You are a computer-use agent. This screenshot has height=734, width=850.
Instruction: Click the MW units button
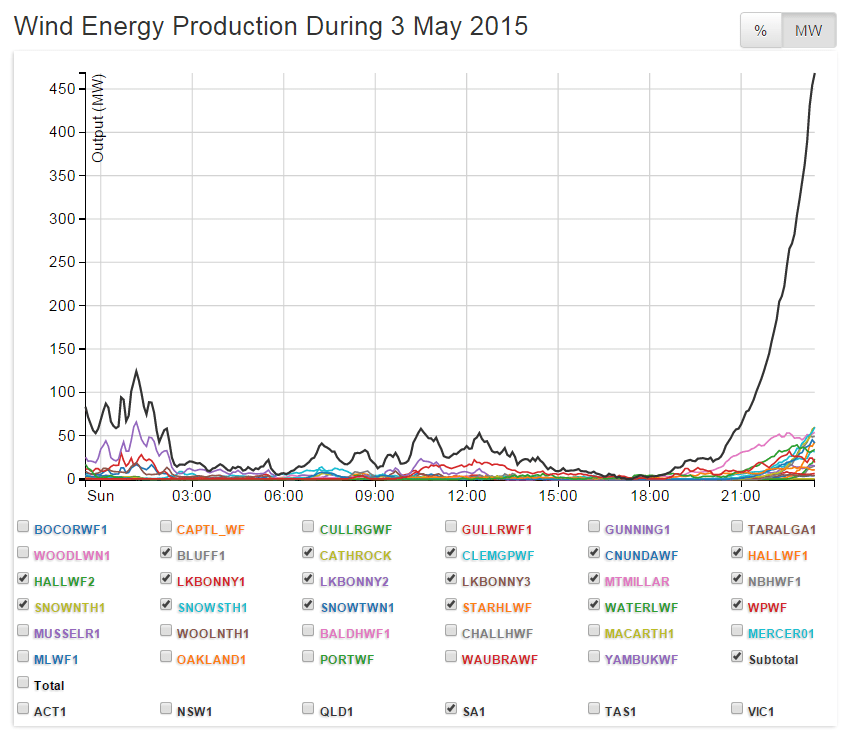[806, 30]
